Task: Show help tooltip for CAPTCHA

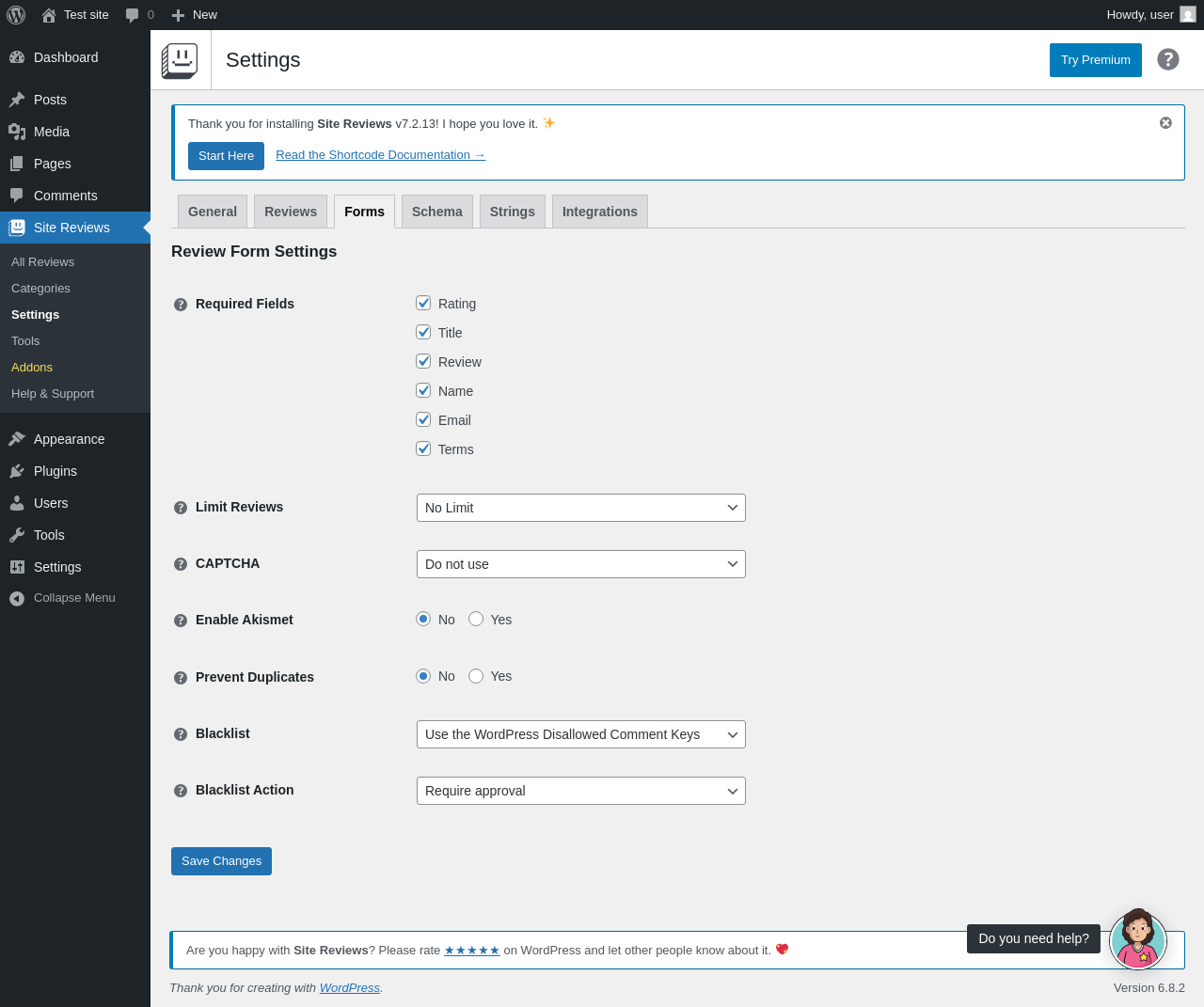Action: tap(181, 564)
